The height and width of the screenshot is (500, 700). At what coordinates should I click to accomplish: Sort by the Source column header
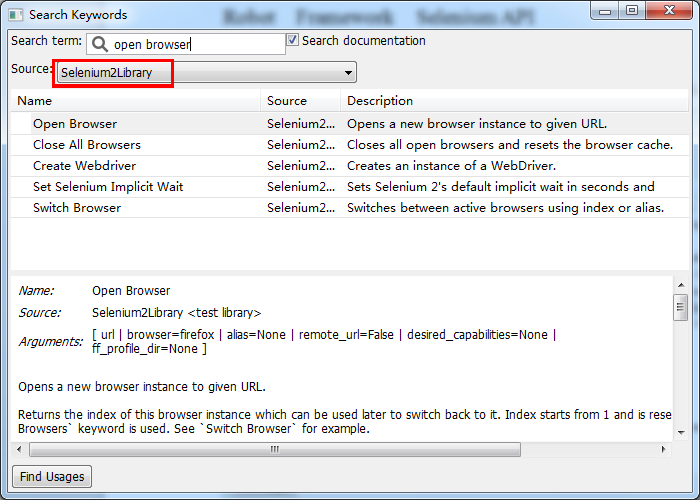pos(300,101)
